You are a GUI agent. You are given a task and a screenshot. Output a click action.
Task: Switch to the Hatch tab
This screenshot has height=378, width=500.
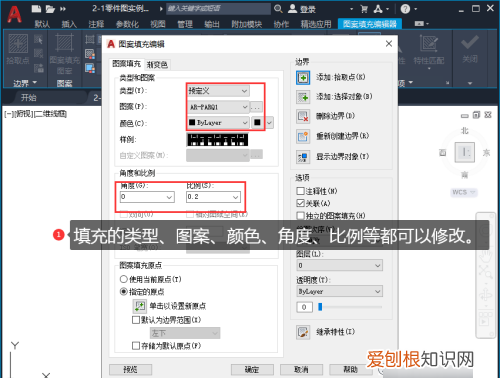(x=126, y=64)
